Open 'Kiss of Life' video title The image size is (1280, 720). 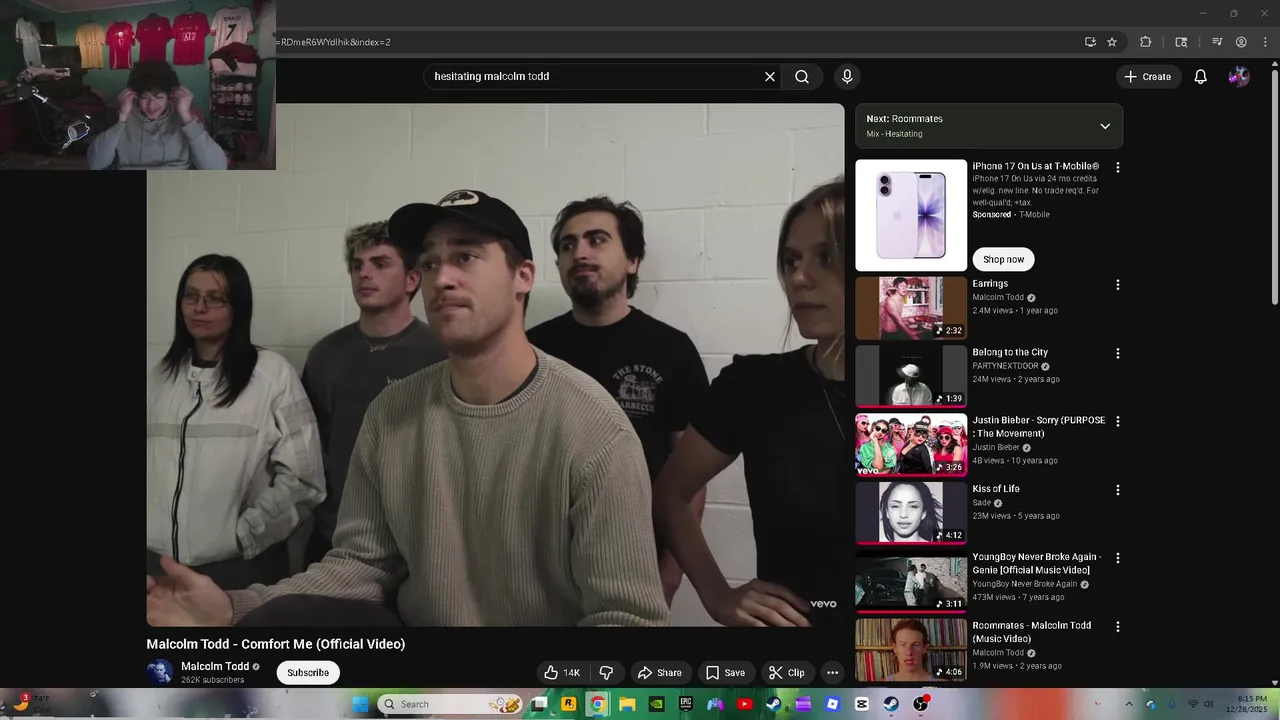[x=996, y=489]
